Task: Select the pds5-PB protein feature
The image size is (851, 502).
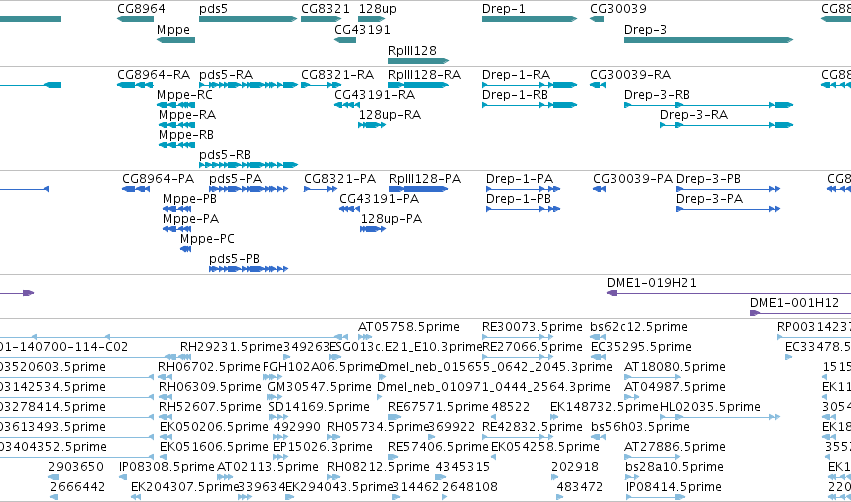Action: point(249,269)
